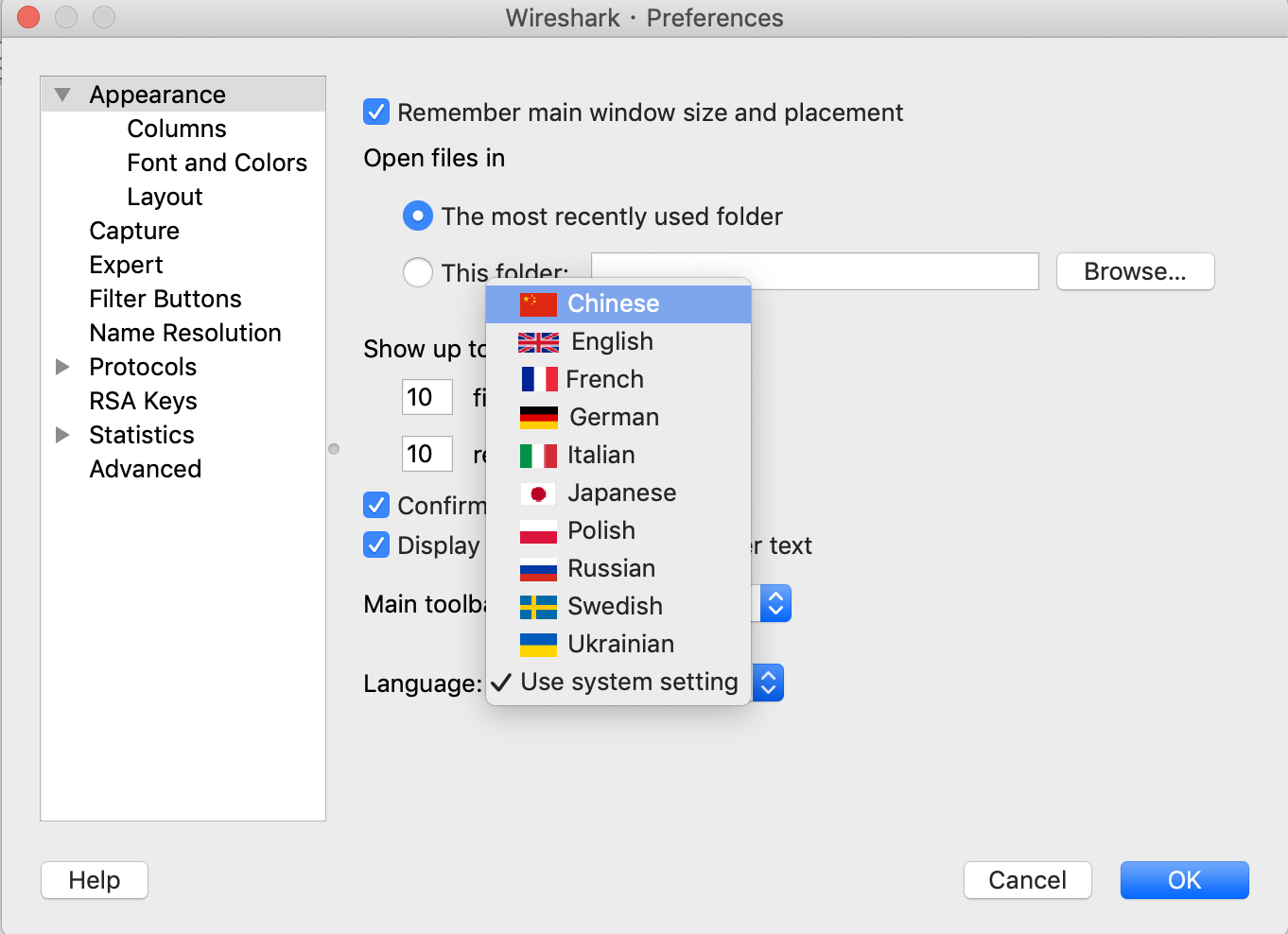This screenshot has height=934, width=1288.
Task: Switch the language to Swedish
Action: (618, 607)
